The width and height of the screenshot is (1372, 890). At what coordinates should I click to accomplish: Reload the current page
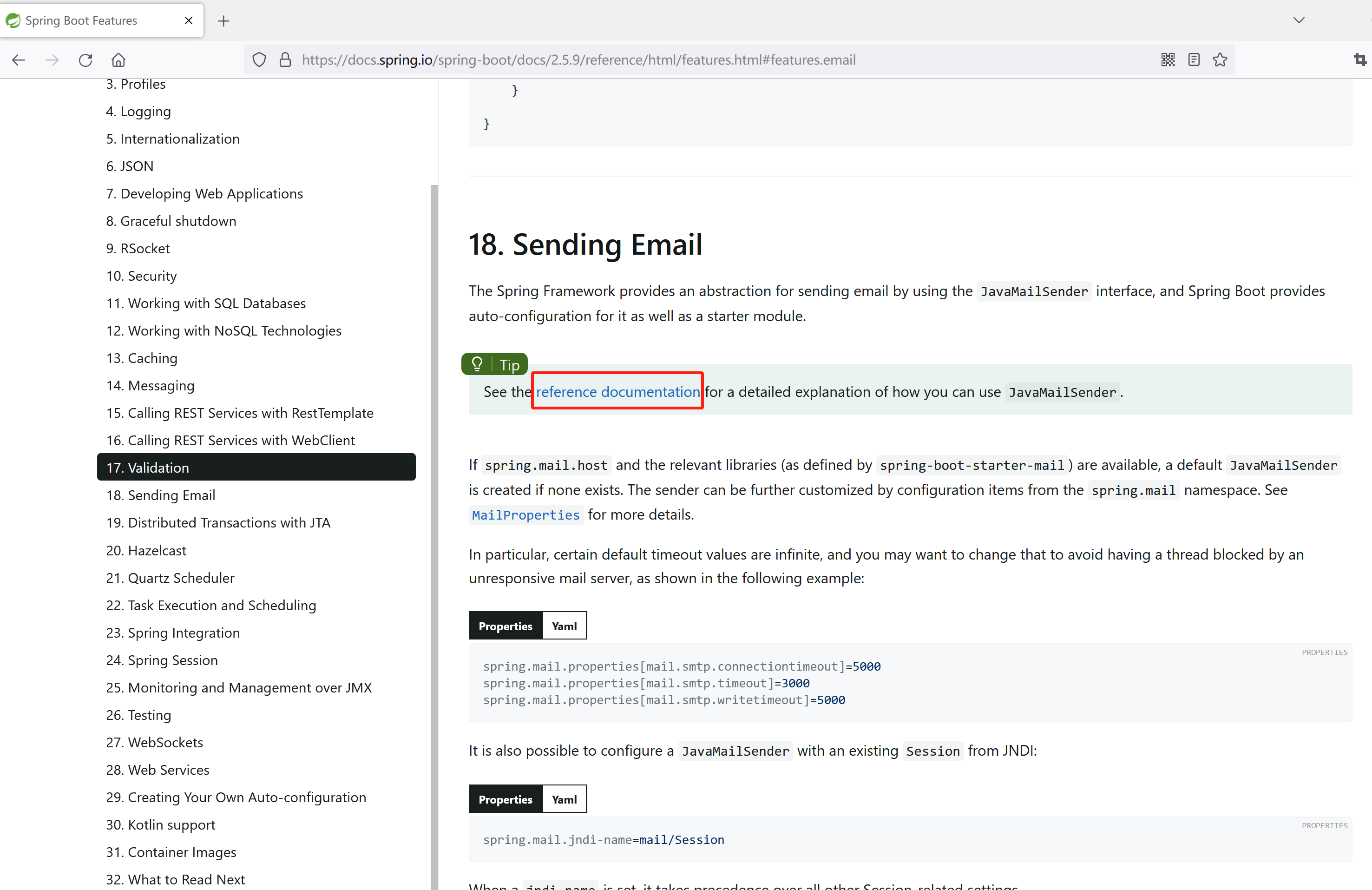pos(85,59)
